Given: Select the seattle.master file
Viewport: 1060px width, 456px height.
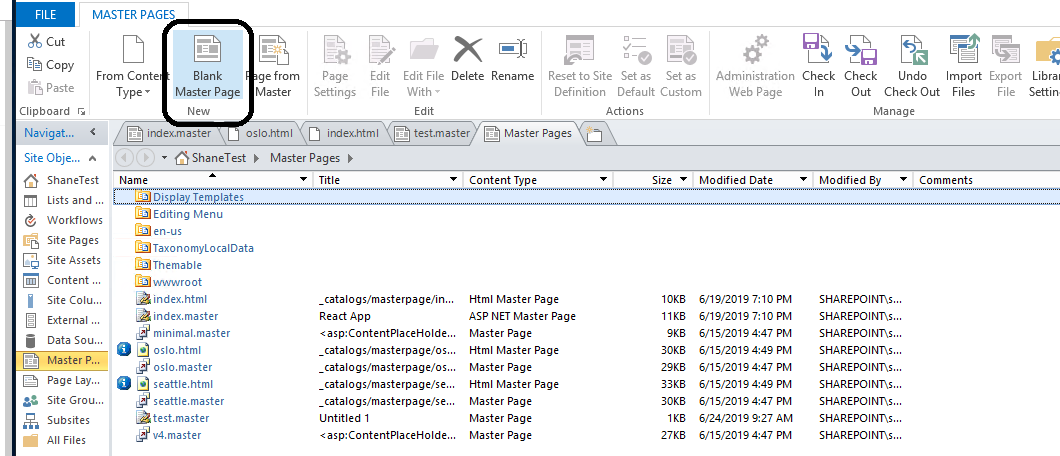Looking at the screenshot, I should point(189,401).
